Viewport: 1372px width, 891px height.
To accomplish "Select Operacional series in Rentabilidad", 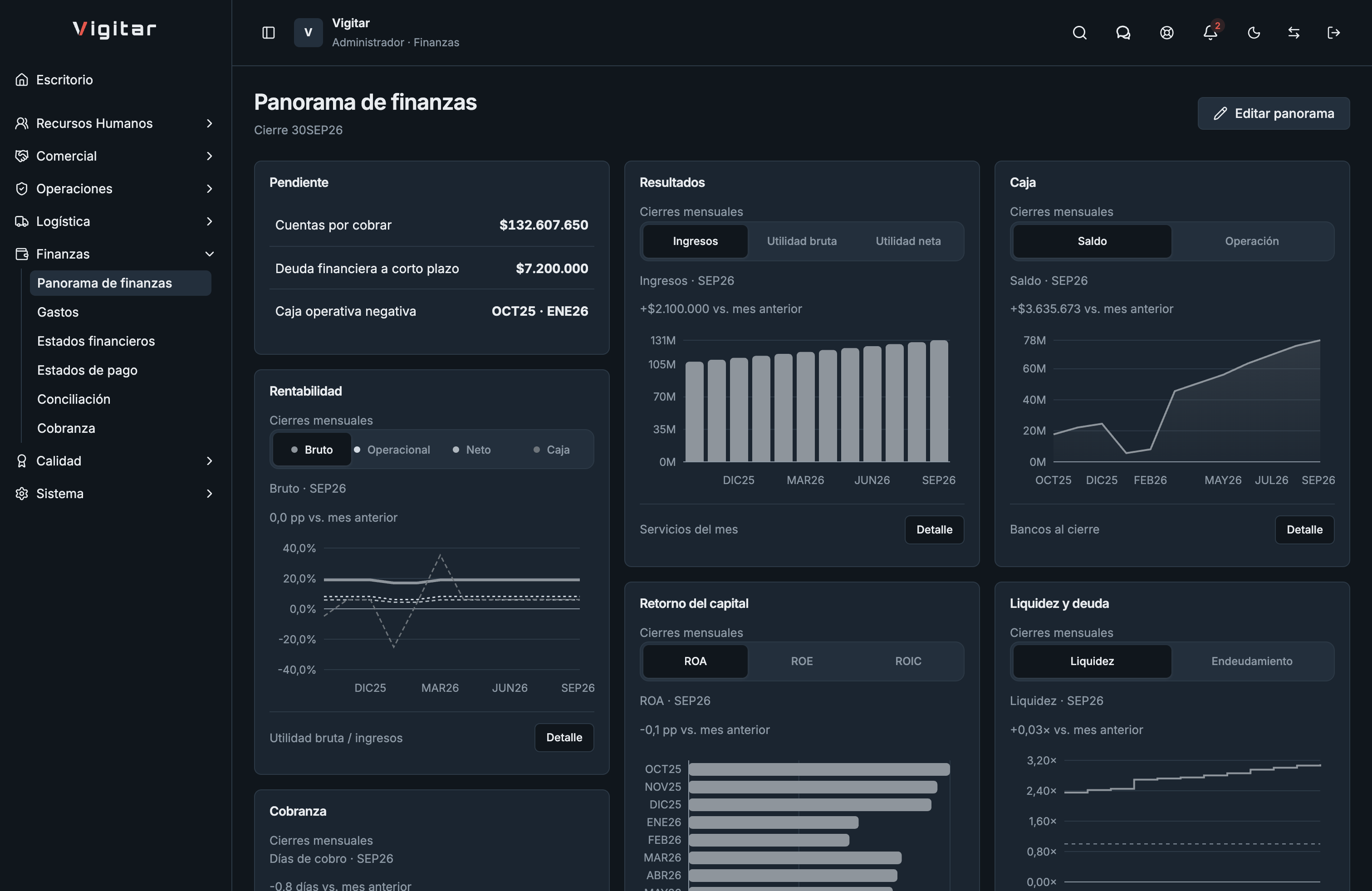I will (392, 450).
